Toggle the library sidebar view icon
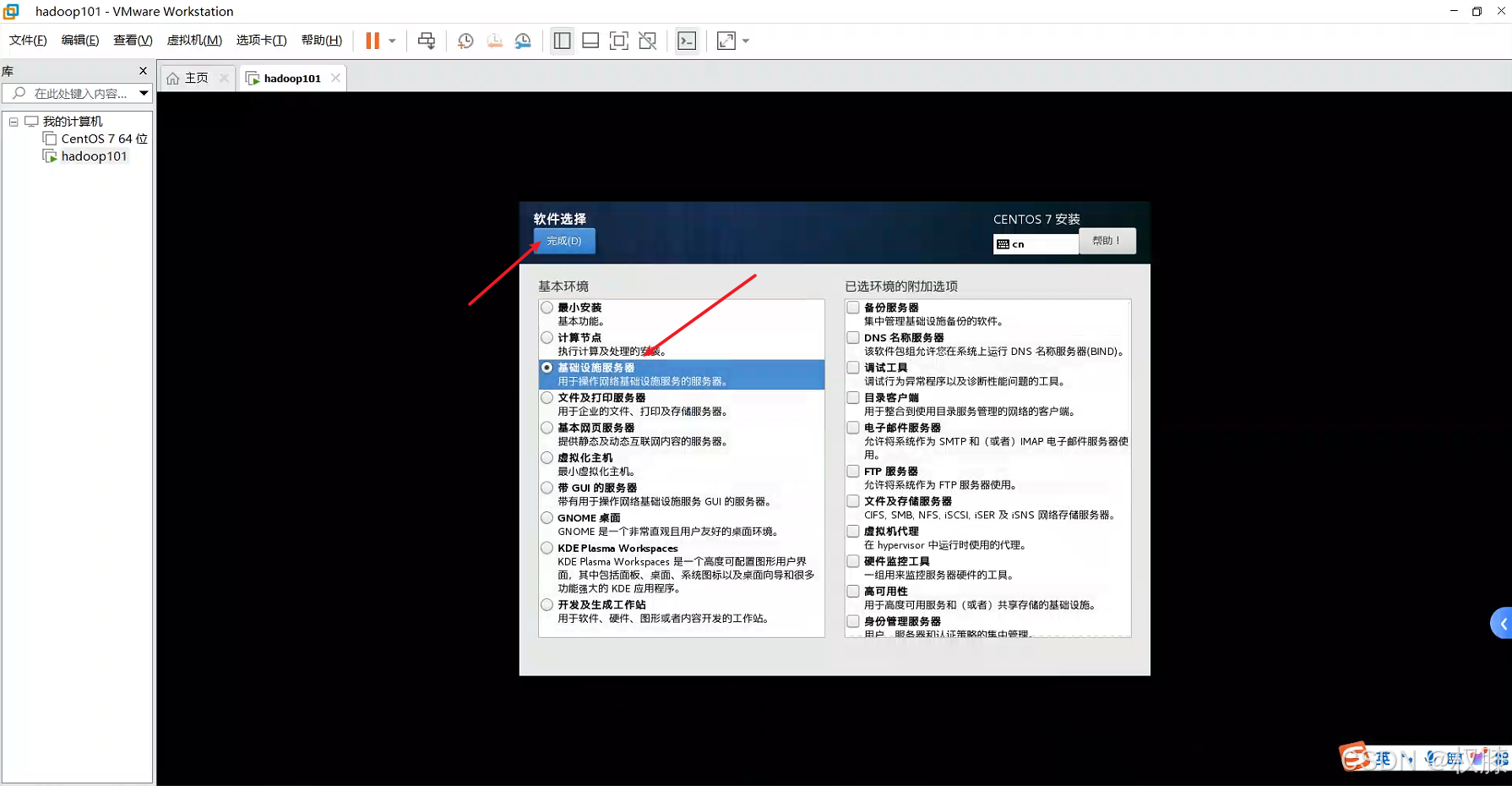This screenshot has height=786, width=1512. tap(562, 41)
